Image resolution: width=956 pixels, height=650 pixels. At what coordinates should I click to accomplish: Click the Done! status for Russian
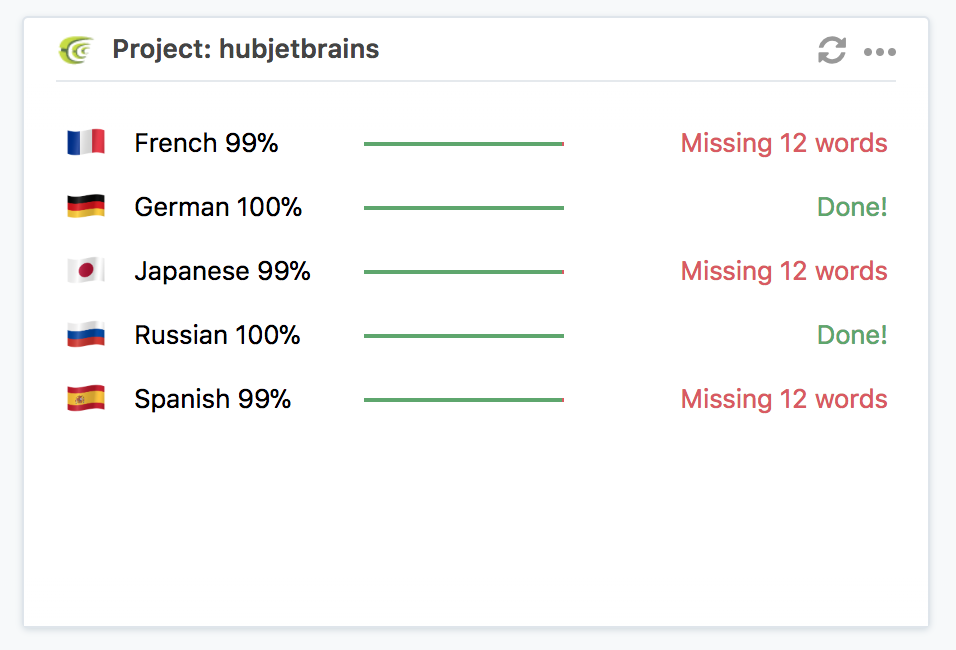point(852,335)
